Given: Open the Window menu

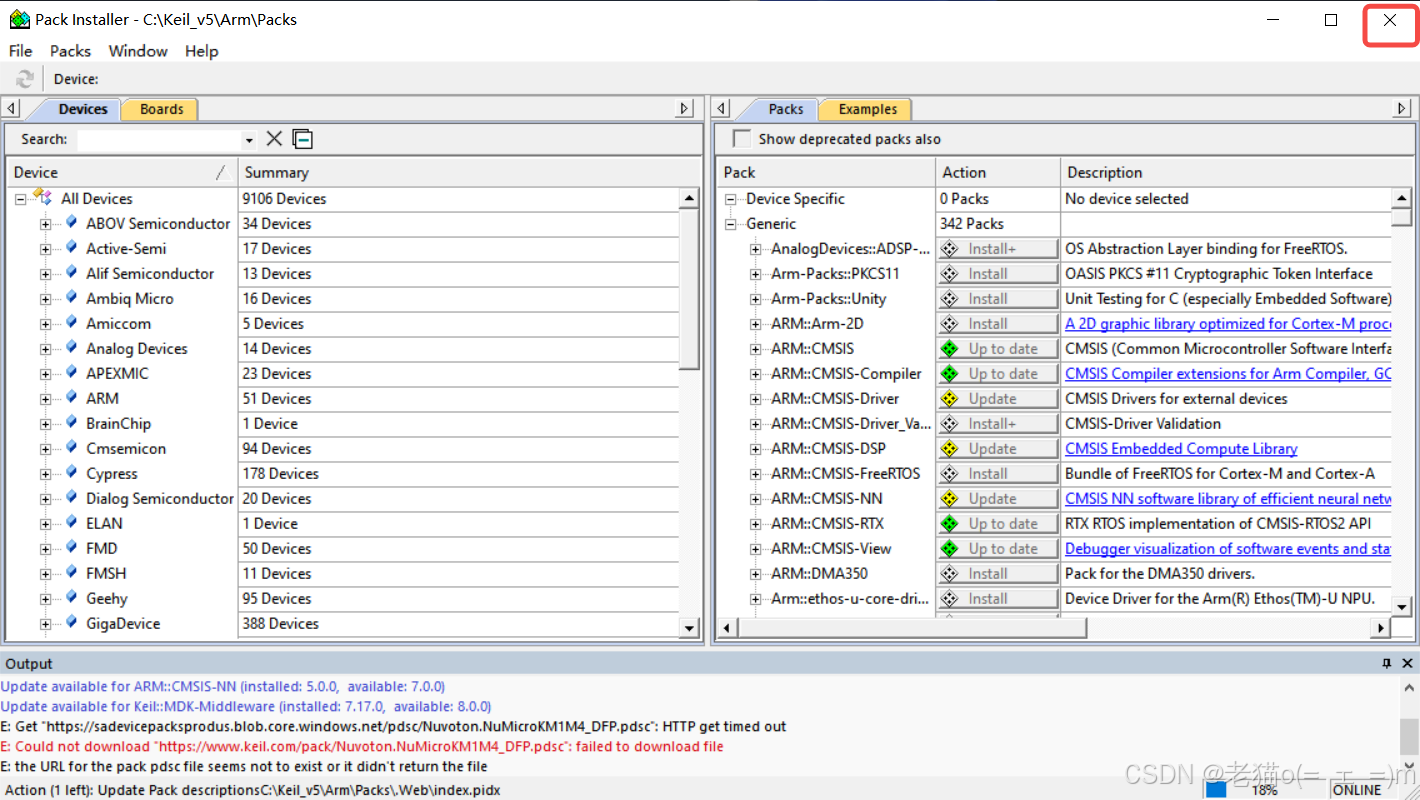Looking at the screenshot, I should click(x=138, y=51).
